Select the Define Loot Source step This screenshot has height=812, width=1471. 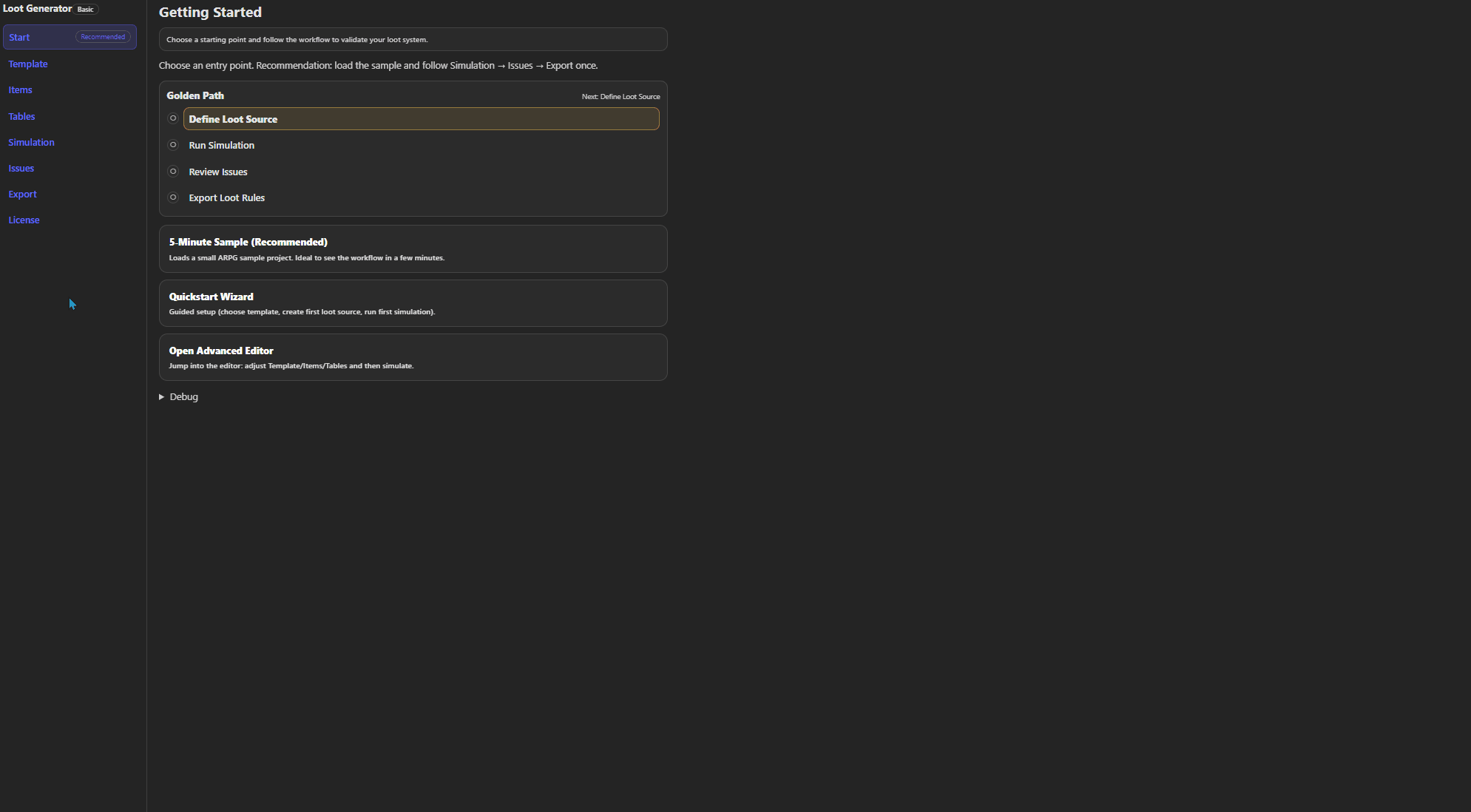point(421,119)
